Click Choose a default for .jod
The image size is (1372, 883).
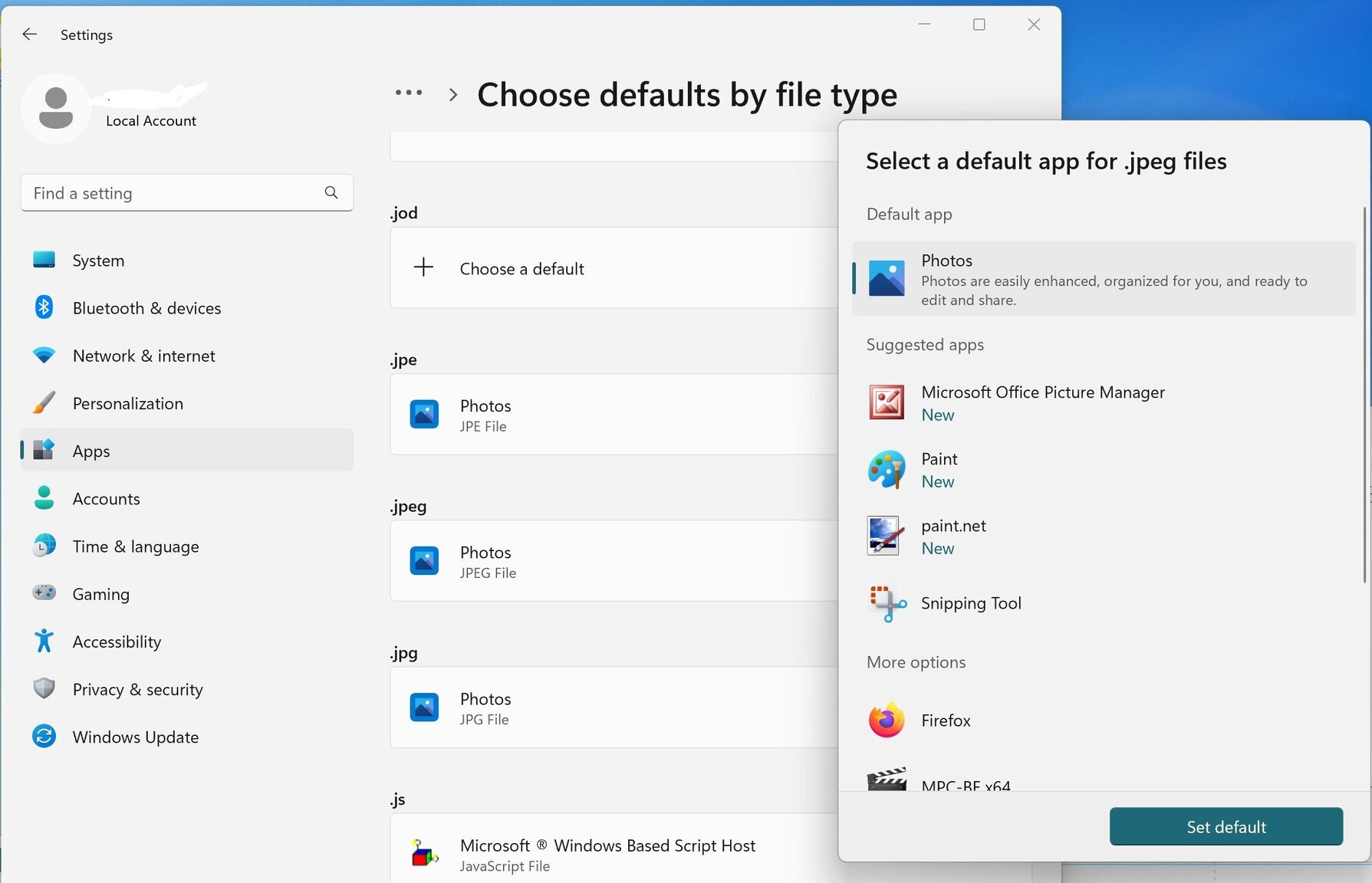point(614,268)
